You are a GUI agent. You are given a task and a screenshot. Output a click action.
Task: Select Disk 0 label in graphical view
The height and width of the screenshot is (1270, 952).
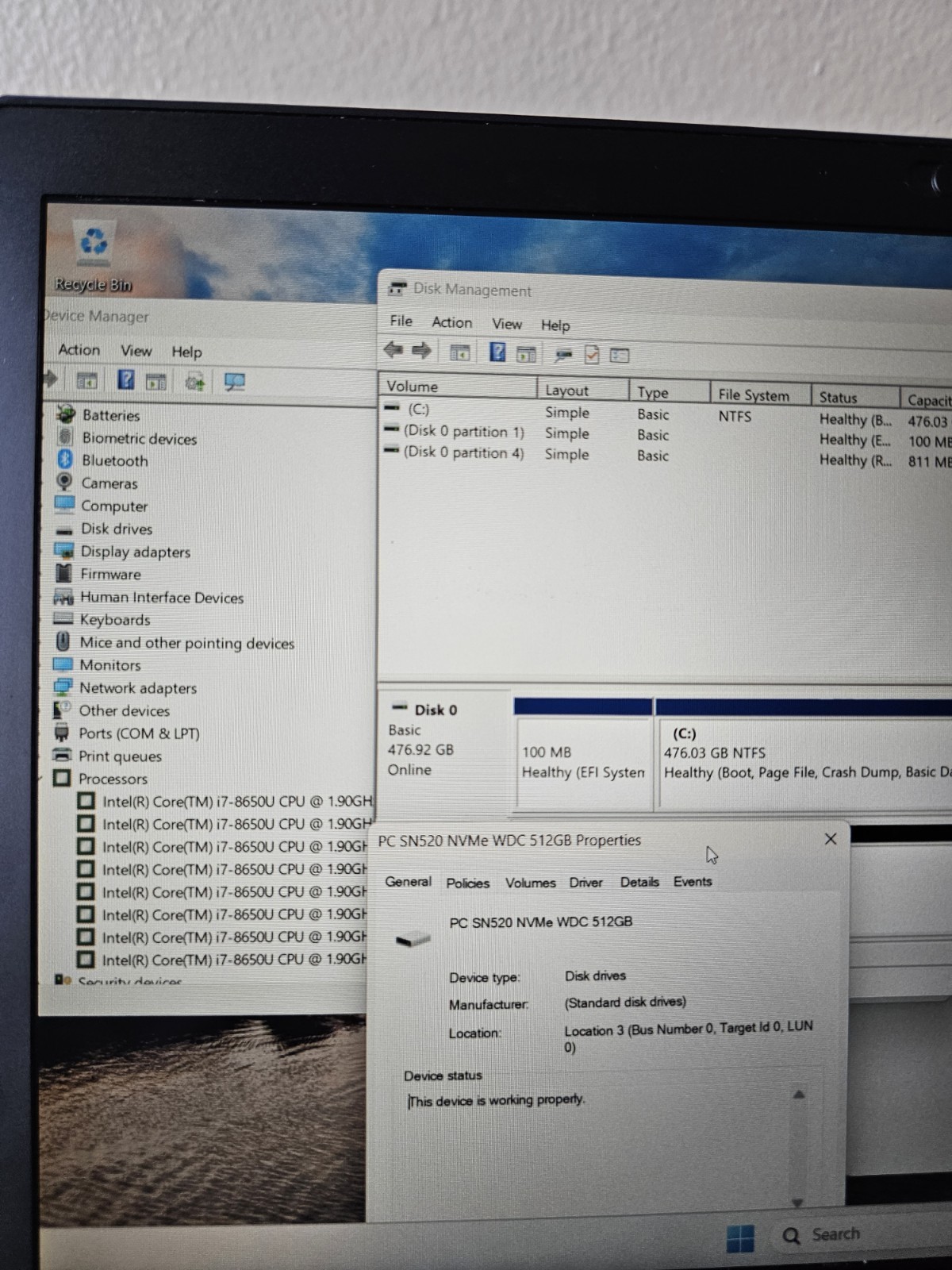point(436,710)
